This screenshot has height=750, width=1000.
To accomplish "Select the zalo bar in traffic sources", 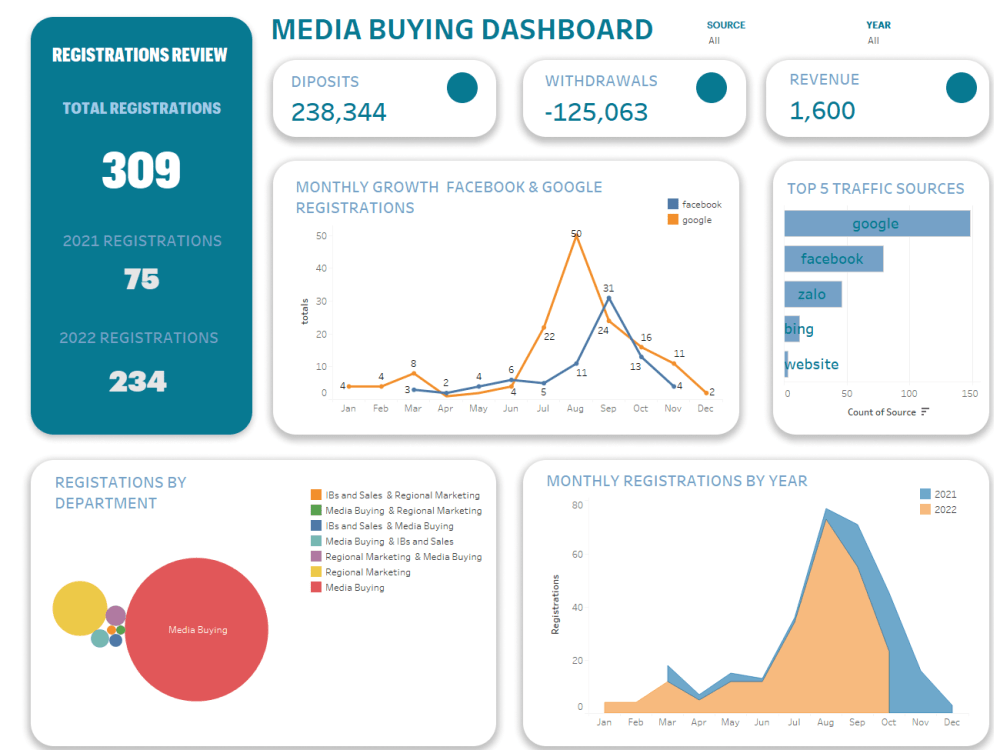I will click(813, 294).
